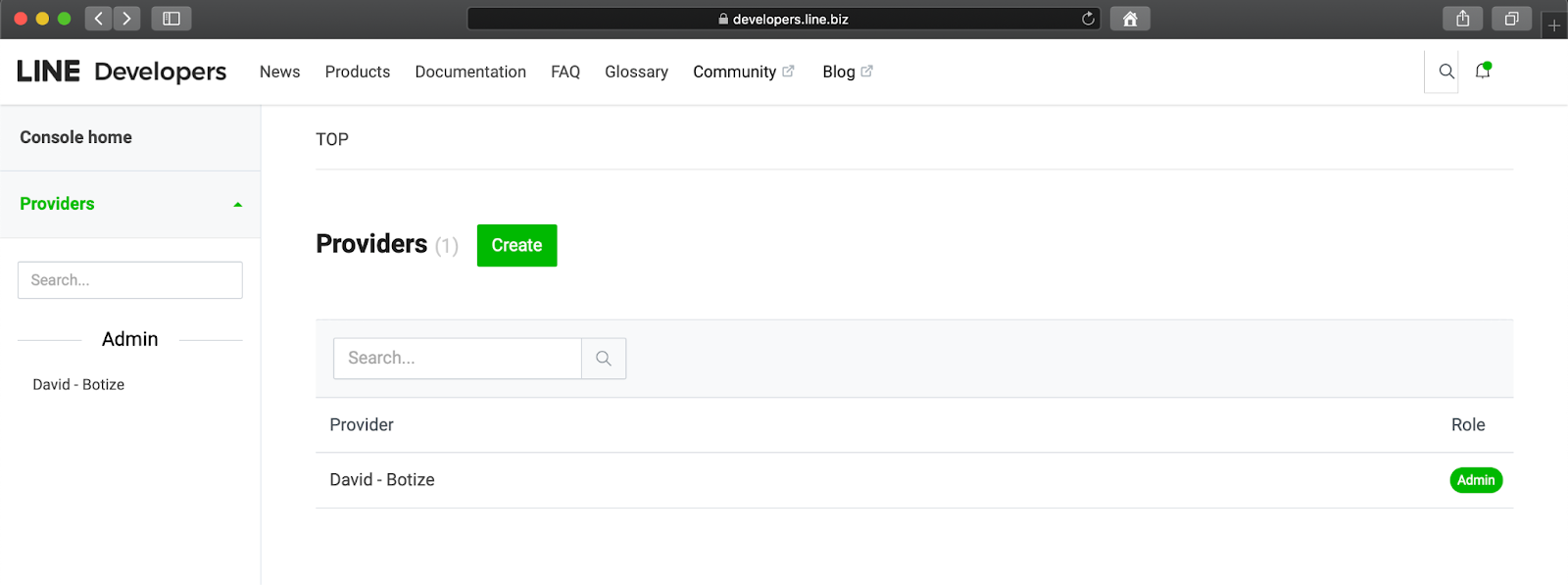Image resolution: width=1568 pixels, height=585 pixels.
Task: Click the Safari home icon
Action: (1130, 19)
